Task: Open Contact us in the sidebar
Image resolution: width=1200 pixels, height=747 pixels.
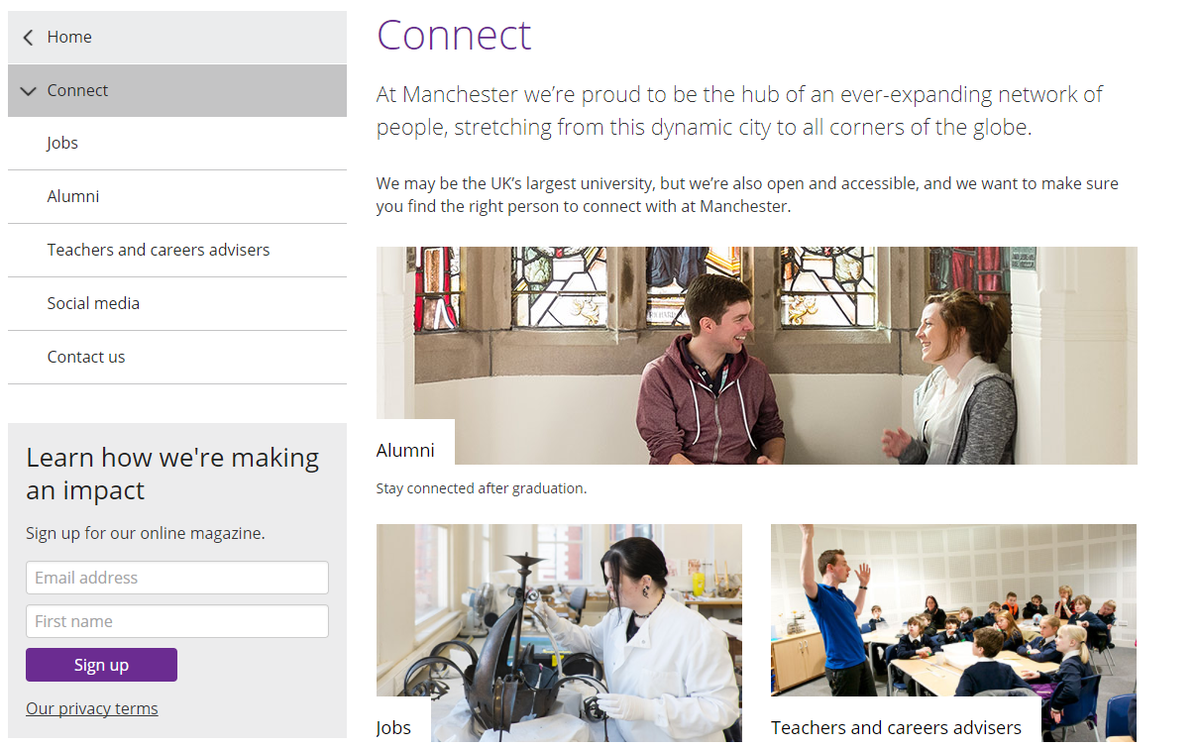Action: click(x=86, y=357)
